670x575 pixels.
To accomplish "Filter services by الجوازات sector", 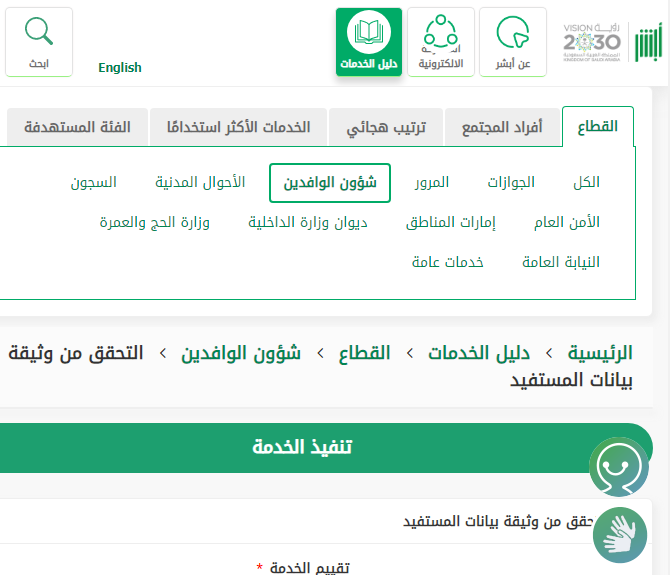I will (x=511, y=182).
